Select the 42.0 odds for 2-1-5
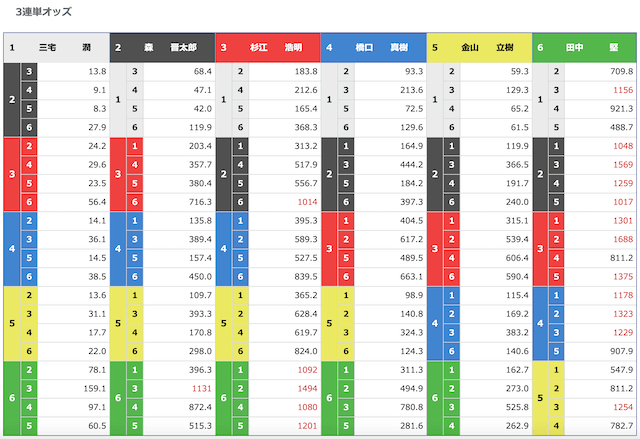The height and width of the screenshot is (439, 640). 202,109
